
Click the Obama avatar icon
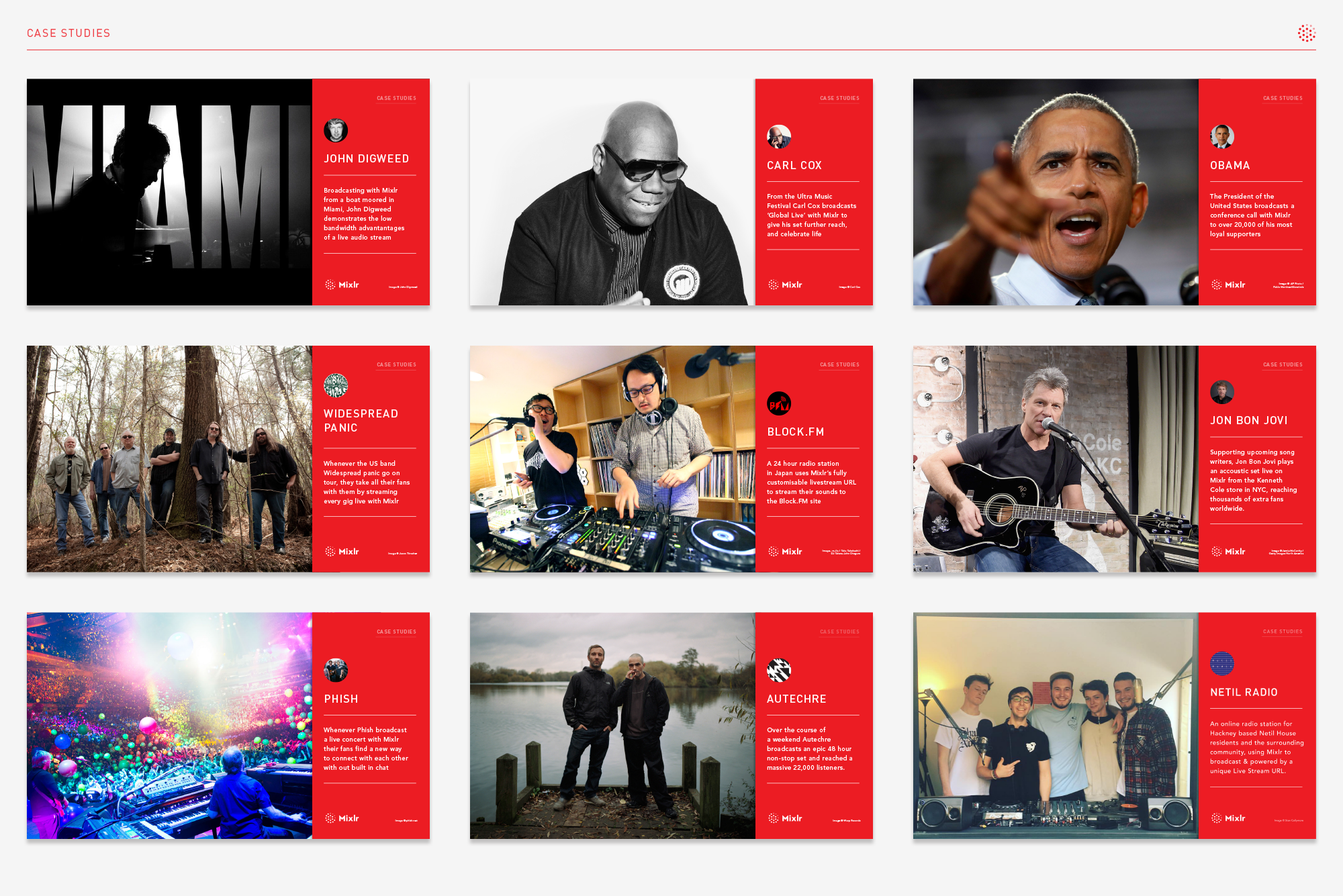pos(1222,137)
